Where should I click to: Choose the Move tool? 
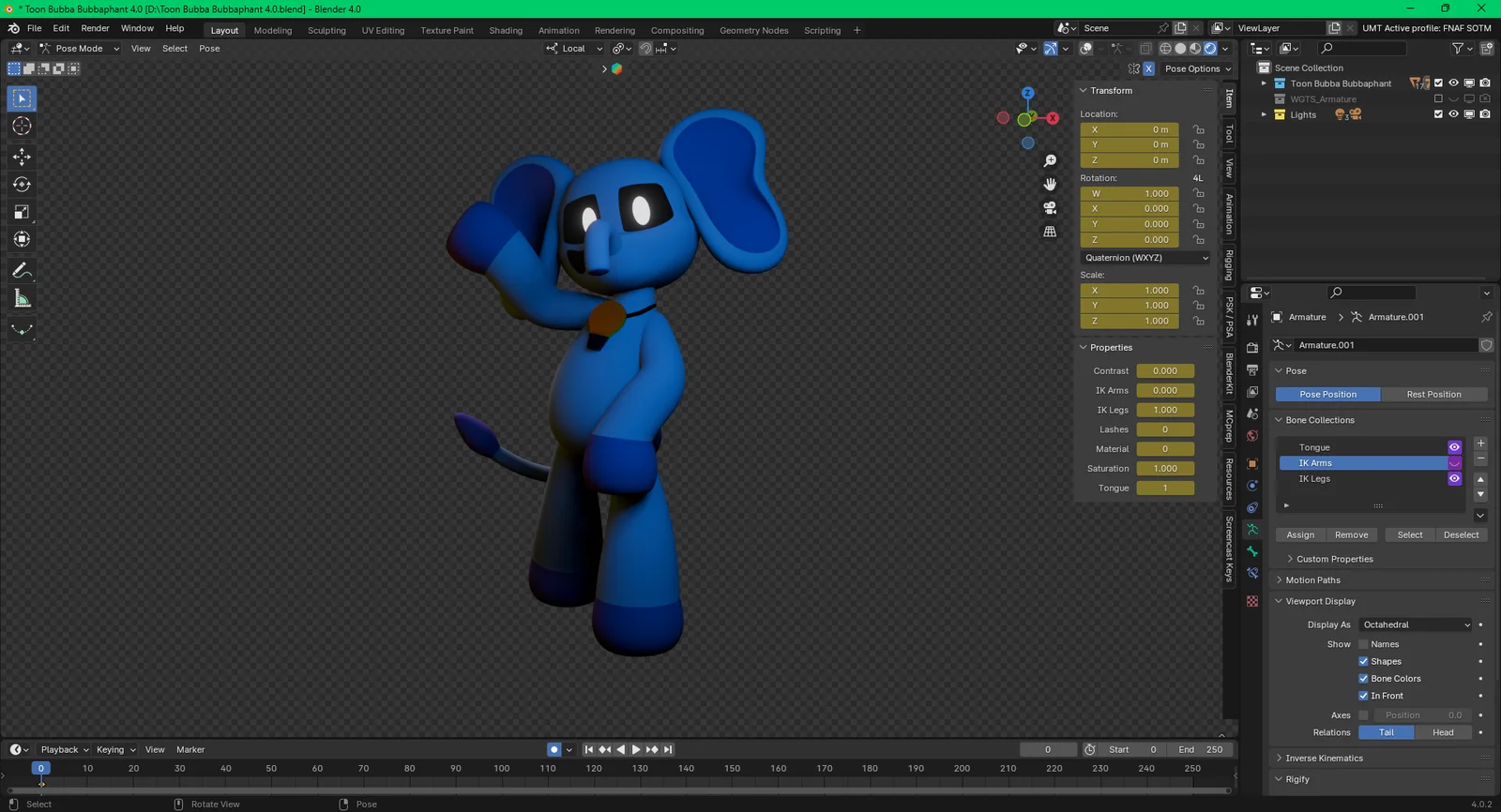click(22, 157)
